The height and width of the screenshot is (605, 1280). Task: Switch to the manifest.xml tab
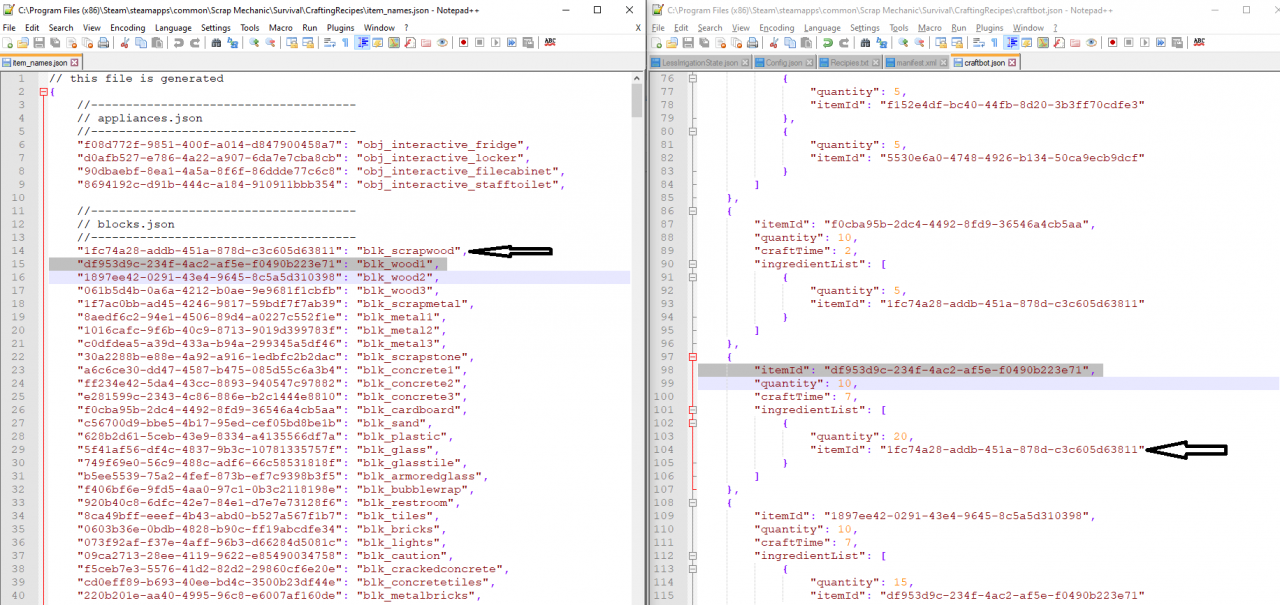click(x=915, y=62)
